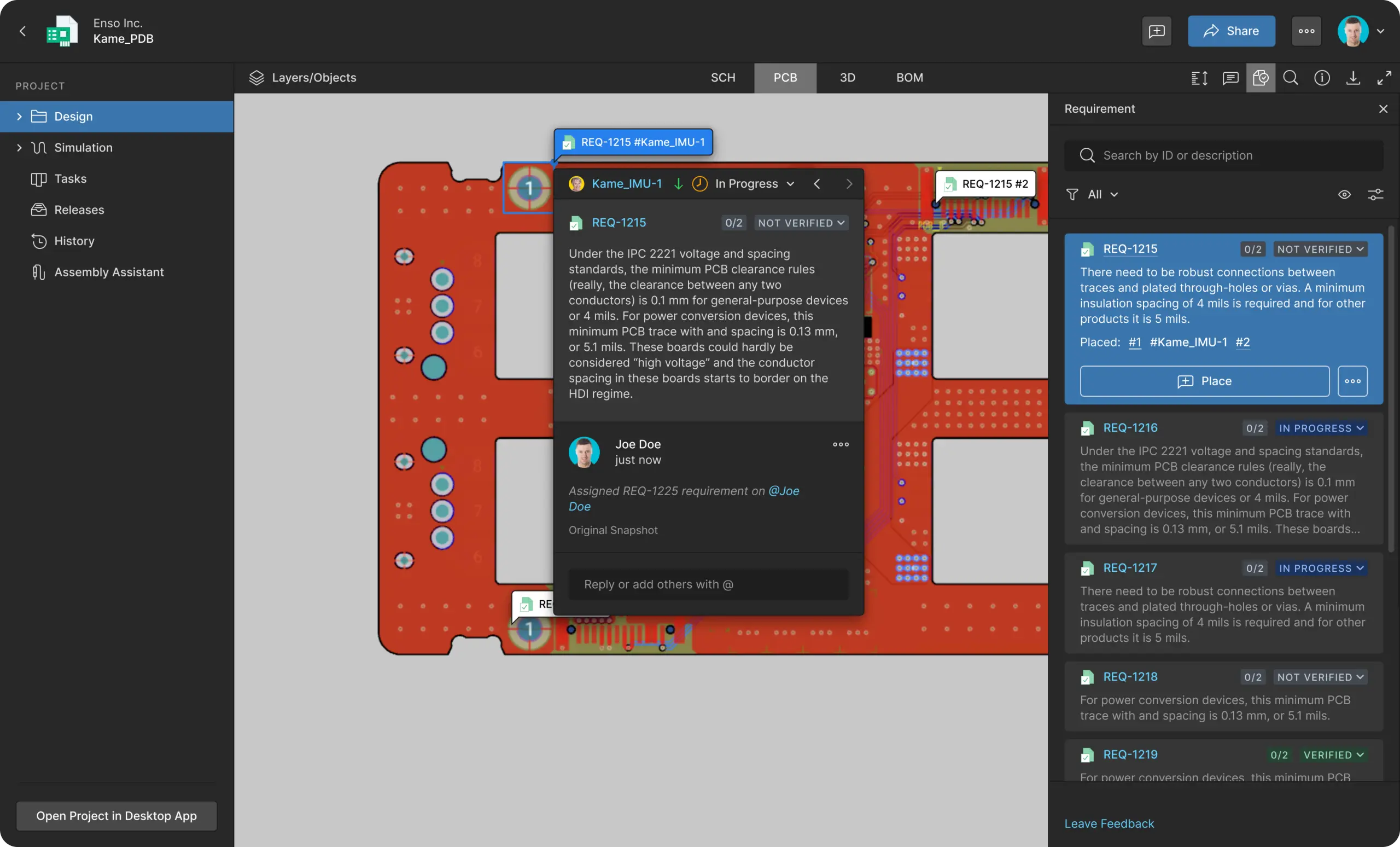Click the Layers/Objects button
1400x847 pixels.
coord(302,78)
